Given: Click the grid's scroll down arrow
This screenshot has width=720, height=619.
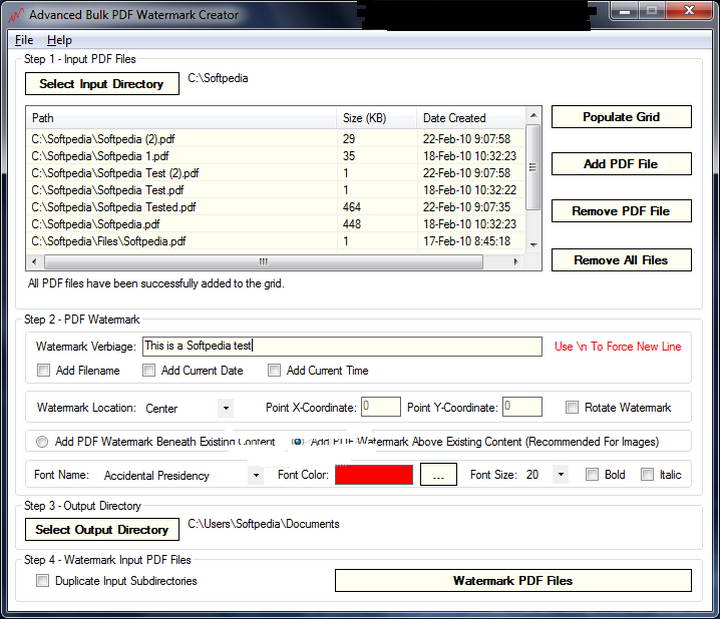Looking at the screenshot, I should pos(533,245).
